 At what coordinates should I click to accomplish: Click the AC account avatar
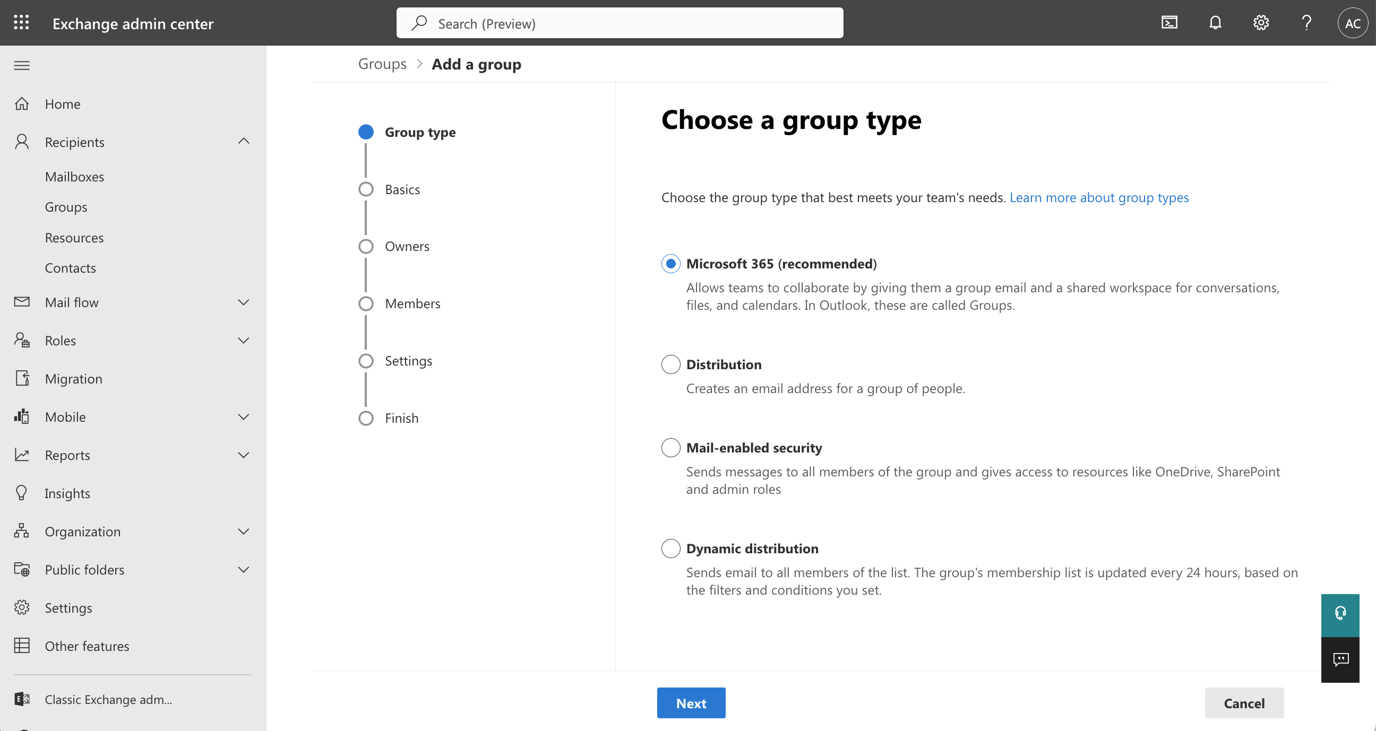click(1352, 22)
